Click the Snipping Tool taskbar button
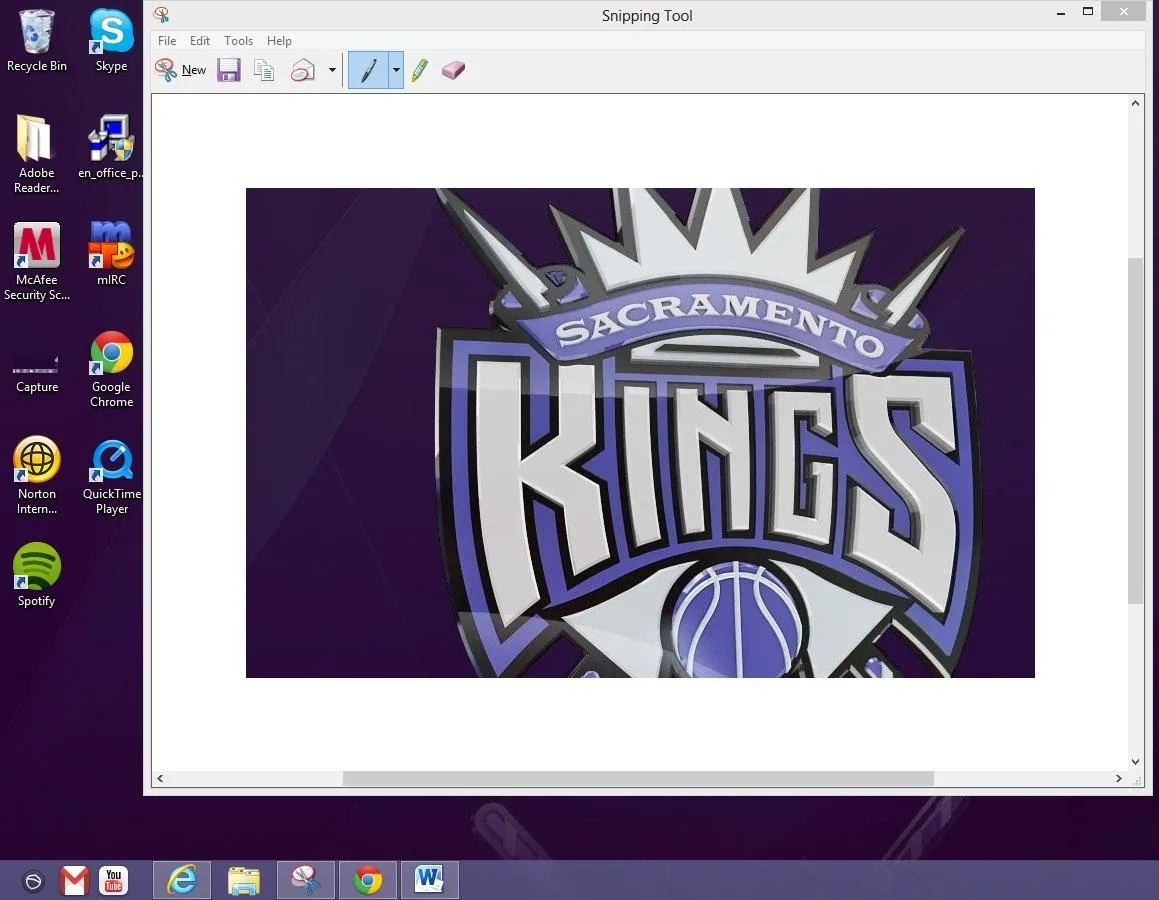Viewport: 1159px width, 900px height. click(305, 880)
